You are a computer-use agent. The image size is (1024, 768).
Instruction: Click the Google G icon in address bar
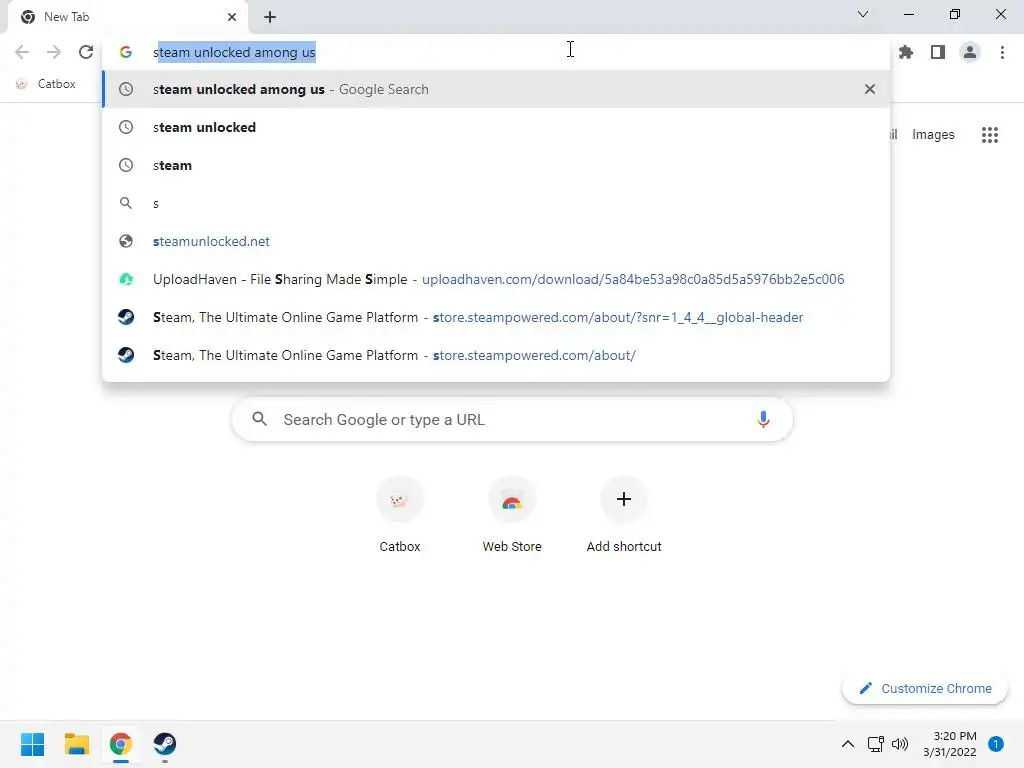click(125, 52)
